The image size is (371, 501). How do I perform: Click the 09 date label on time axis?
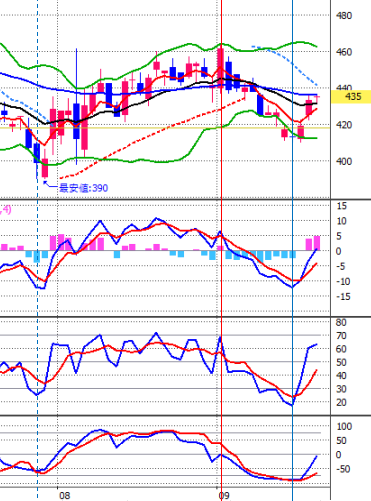pyautogui.click(x=224, y=495)
